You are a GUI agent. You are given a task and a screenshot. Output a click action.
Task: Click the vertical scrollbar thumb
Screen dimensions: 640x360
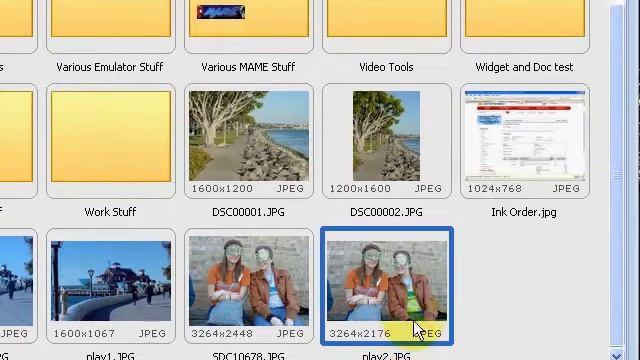tap(617, 175)
